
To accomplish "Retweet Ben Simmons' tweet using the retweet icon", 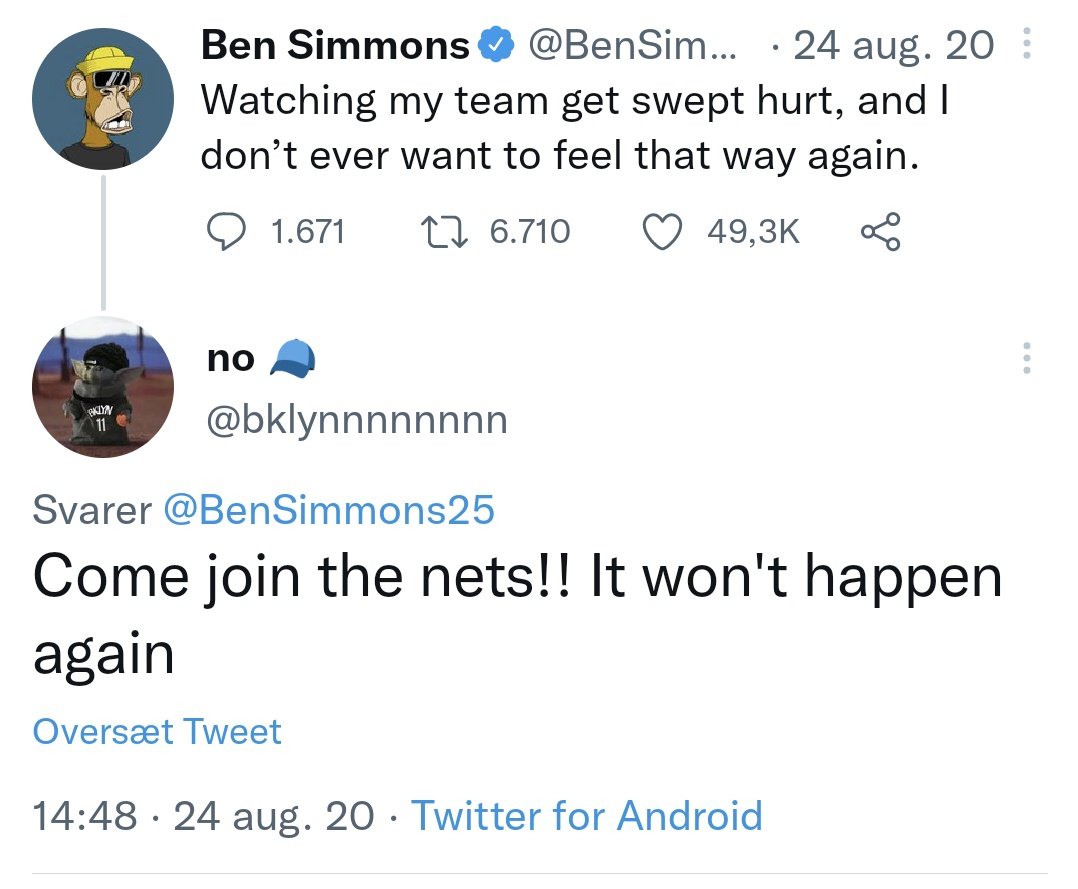I will tap(444, 231).
